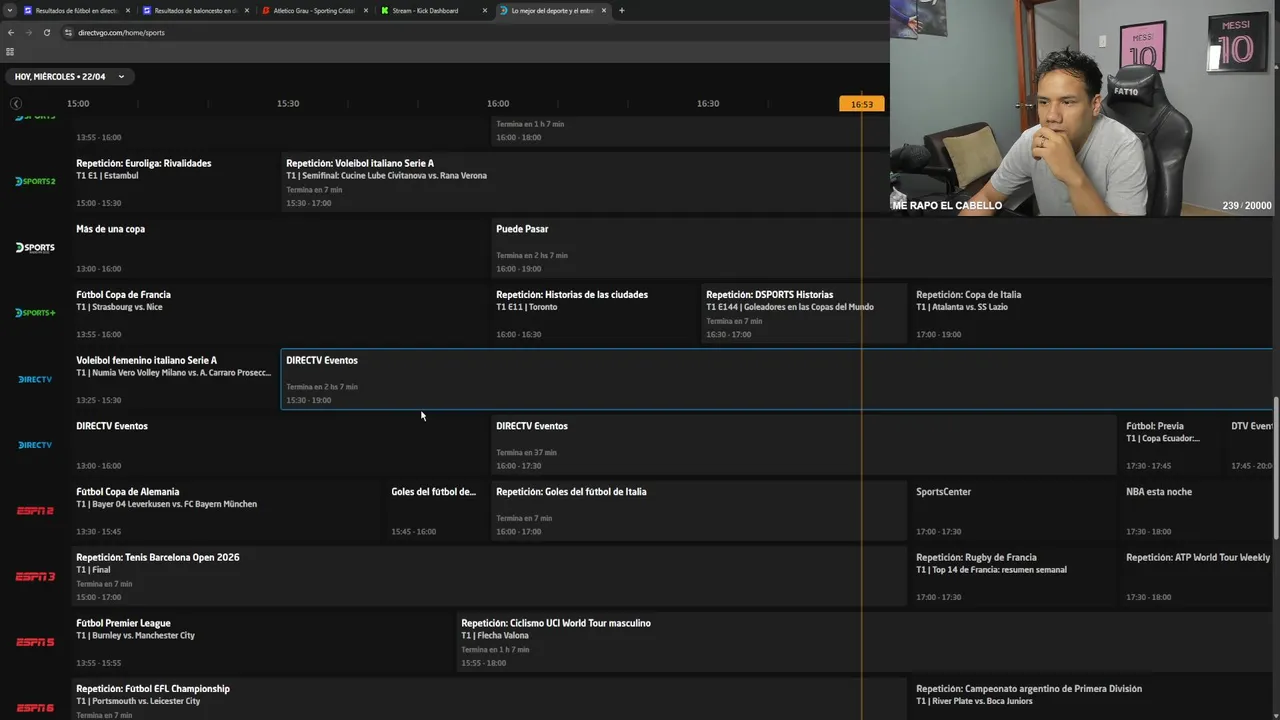Open Repetición: Fútbol EFL Championship program
Image resolution: width=1280 pixels, height=720 pixels.
pyautogui.click(x=490, y=700)
